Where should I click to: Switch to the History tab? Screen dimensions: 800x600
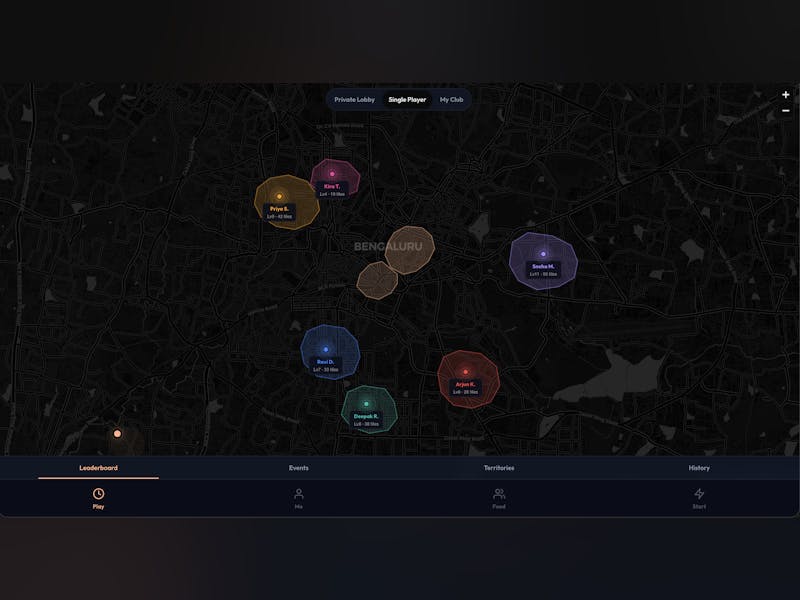(x=699, y=468)
